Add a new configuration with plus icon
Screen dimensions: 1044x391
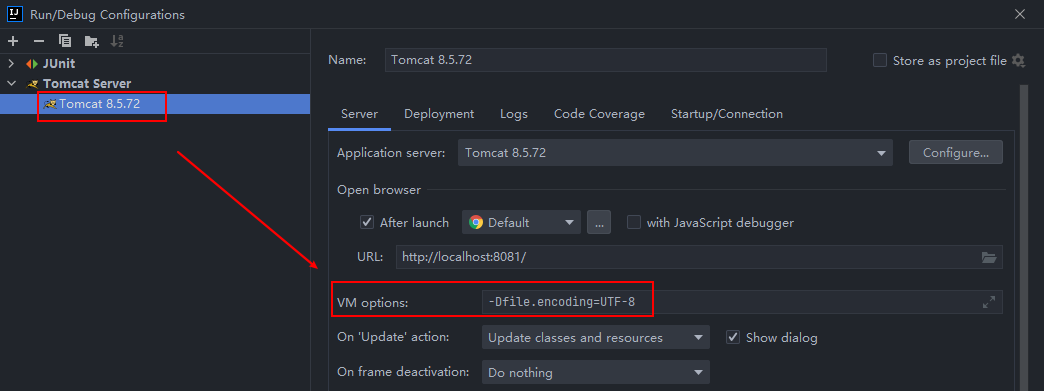point(13,41)
